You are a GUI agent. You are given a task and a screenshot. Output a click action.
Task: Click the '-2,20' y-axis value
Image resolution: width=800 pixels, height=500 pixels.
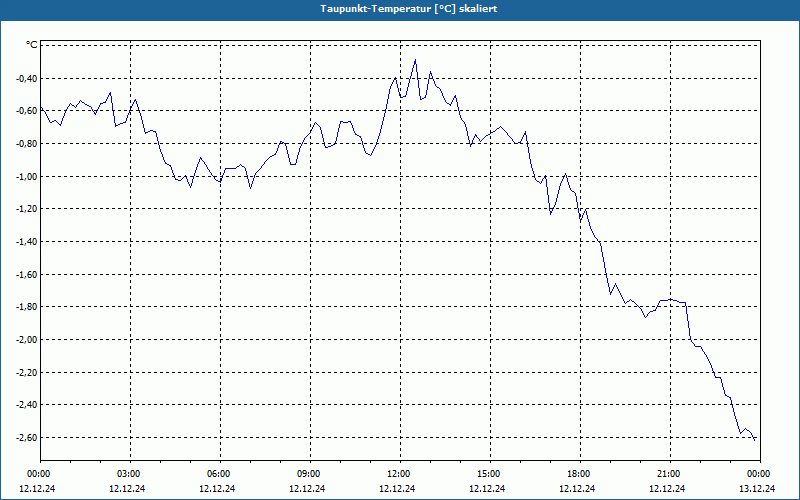pos(28,372)
